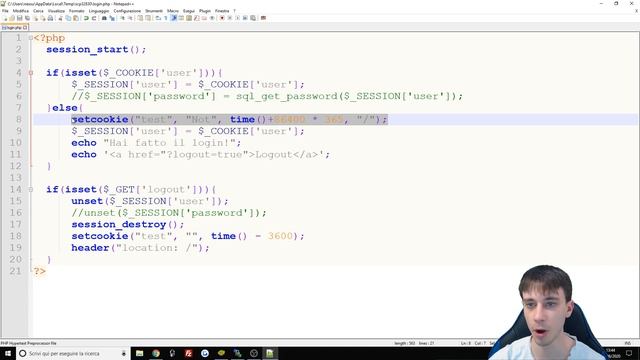Open the Formato menu

[77, 11]
